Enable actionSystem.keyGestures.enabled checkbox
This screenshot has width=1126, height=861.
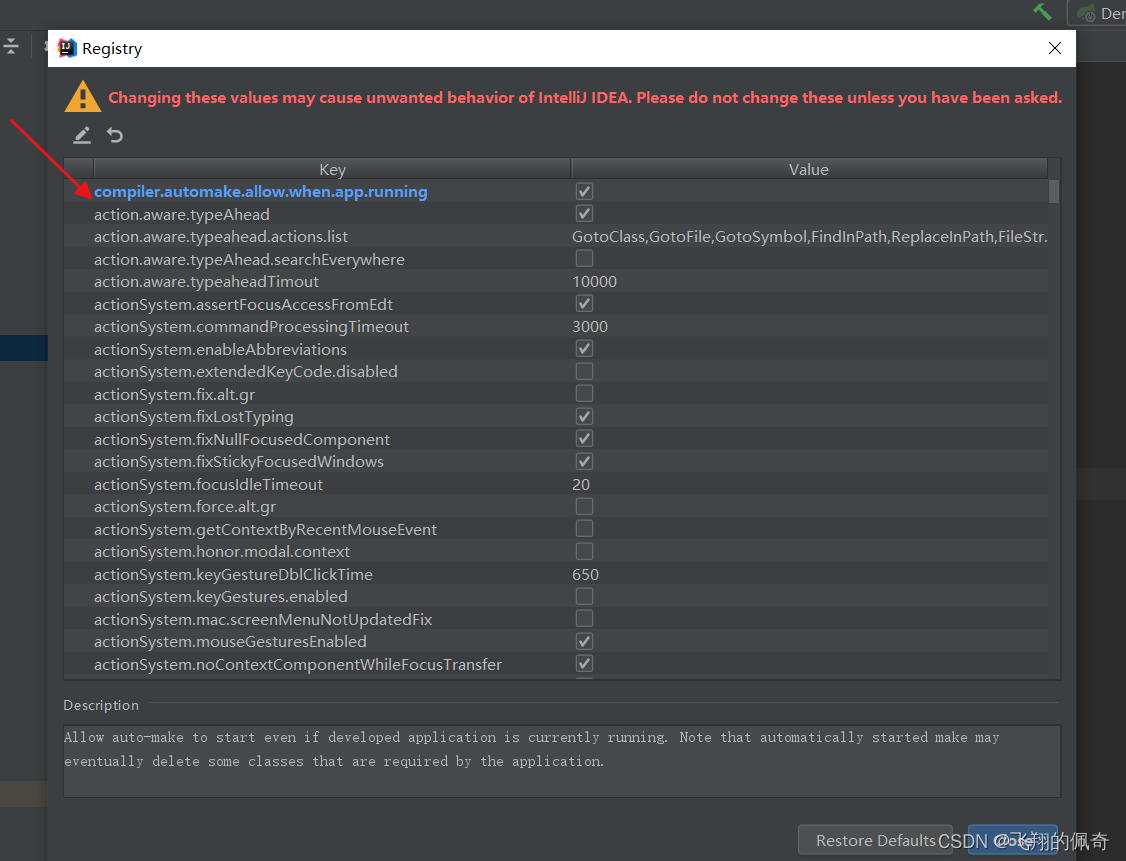(585, 596)
